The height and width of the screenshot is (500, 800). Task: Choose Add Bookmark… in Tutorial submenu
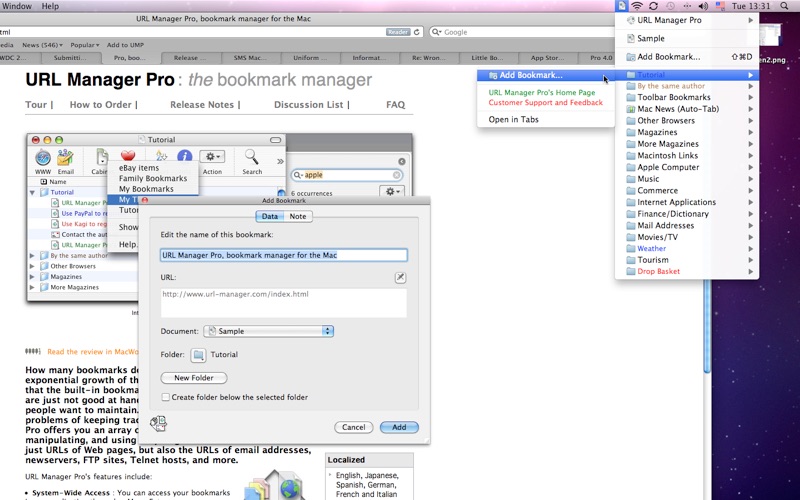tap(545, 75)
